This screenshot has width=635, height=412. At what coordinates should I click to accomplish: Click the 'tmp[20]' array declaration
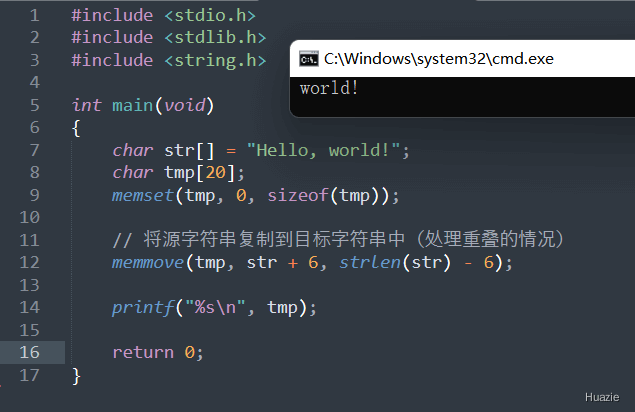tap(200, 173)
